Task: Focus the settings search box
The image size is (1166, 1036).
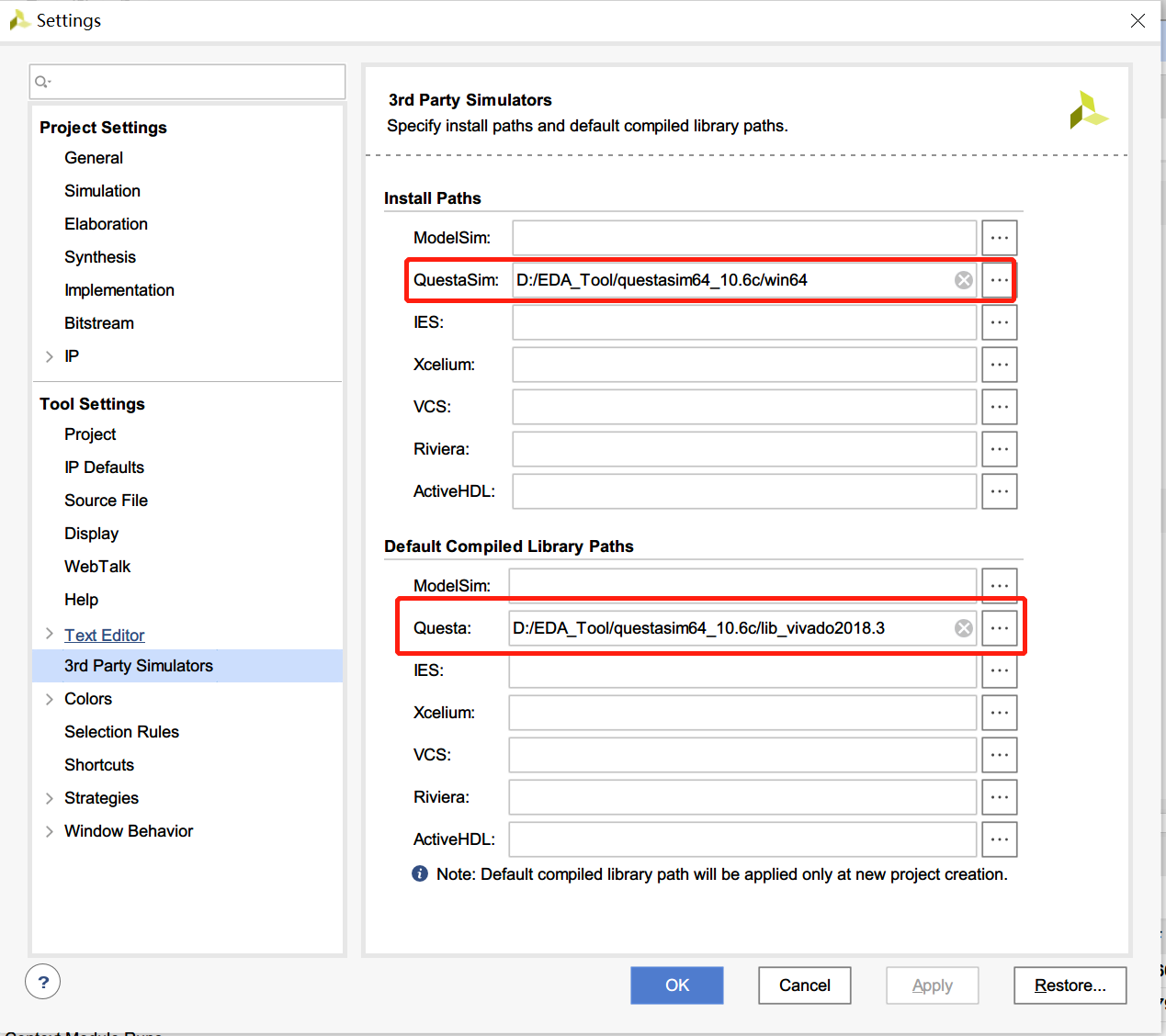Action: tap(187, 82)
